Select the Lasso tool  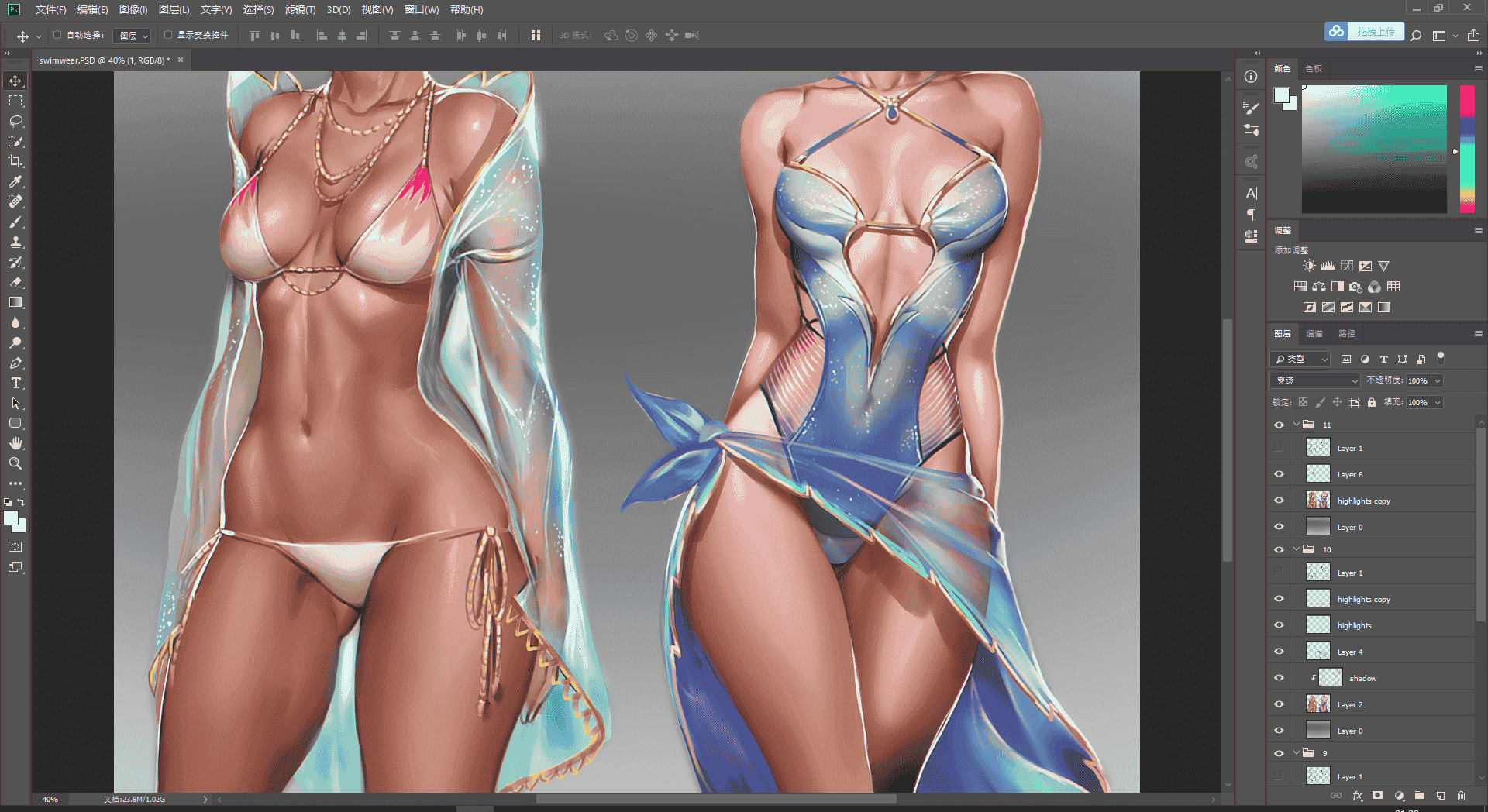pos(15,121)
